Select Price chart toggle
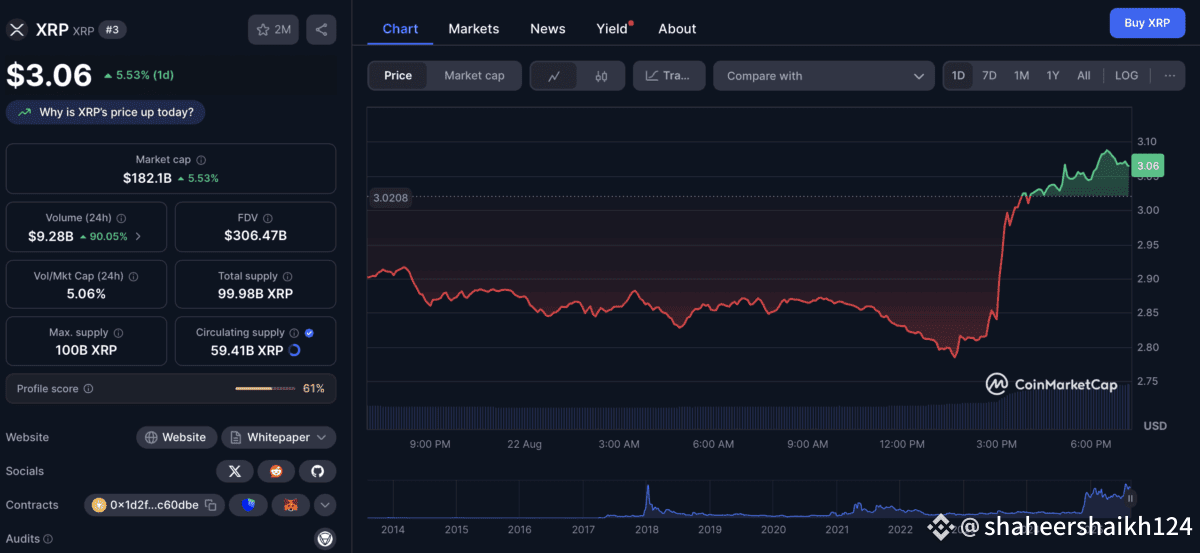The width and height of the screenshot is (1200, 553). (398, 76)
